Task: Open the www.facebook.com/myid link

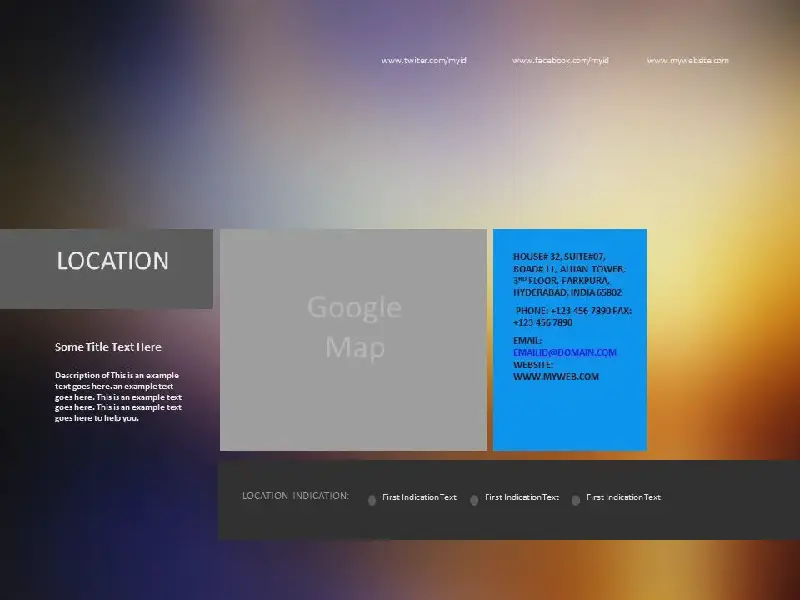Action: (x=560, y=60)
